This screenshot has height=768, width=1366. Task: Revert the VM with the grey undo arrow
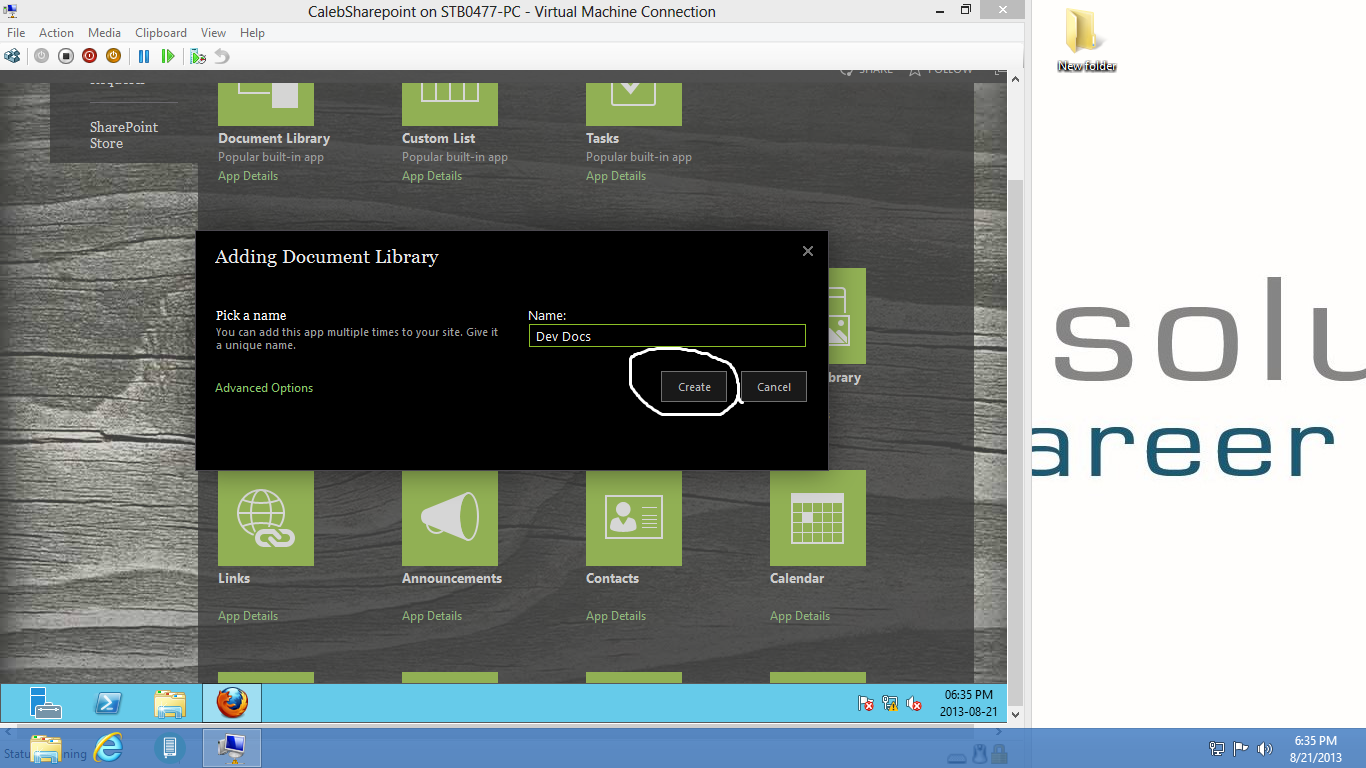coord(222,56)
